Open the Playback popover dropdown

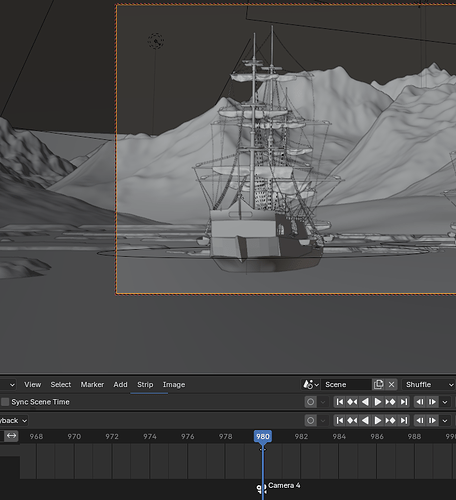coord(13,421)
